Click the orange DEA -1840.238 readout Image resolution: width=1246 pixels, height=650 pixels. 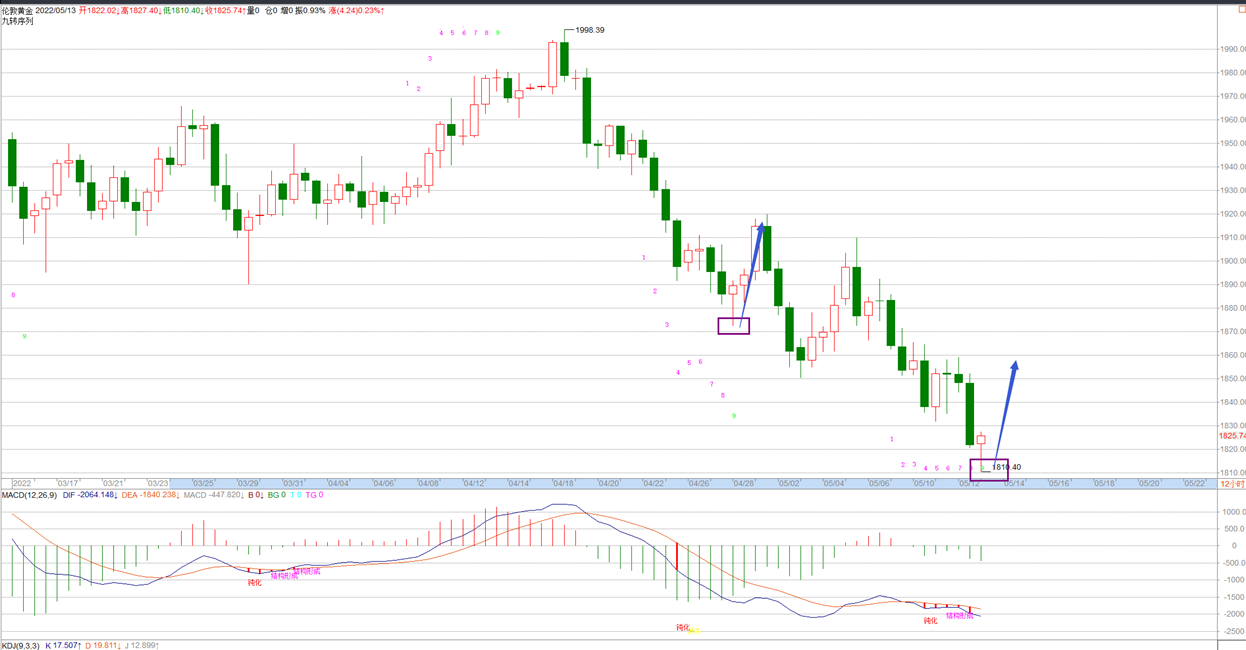(x=150, y=495)
